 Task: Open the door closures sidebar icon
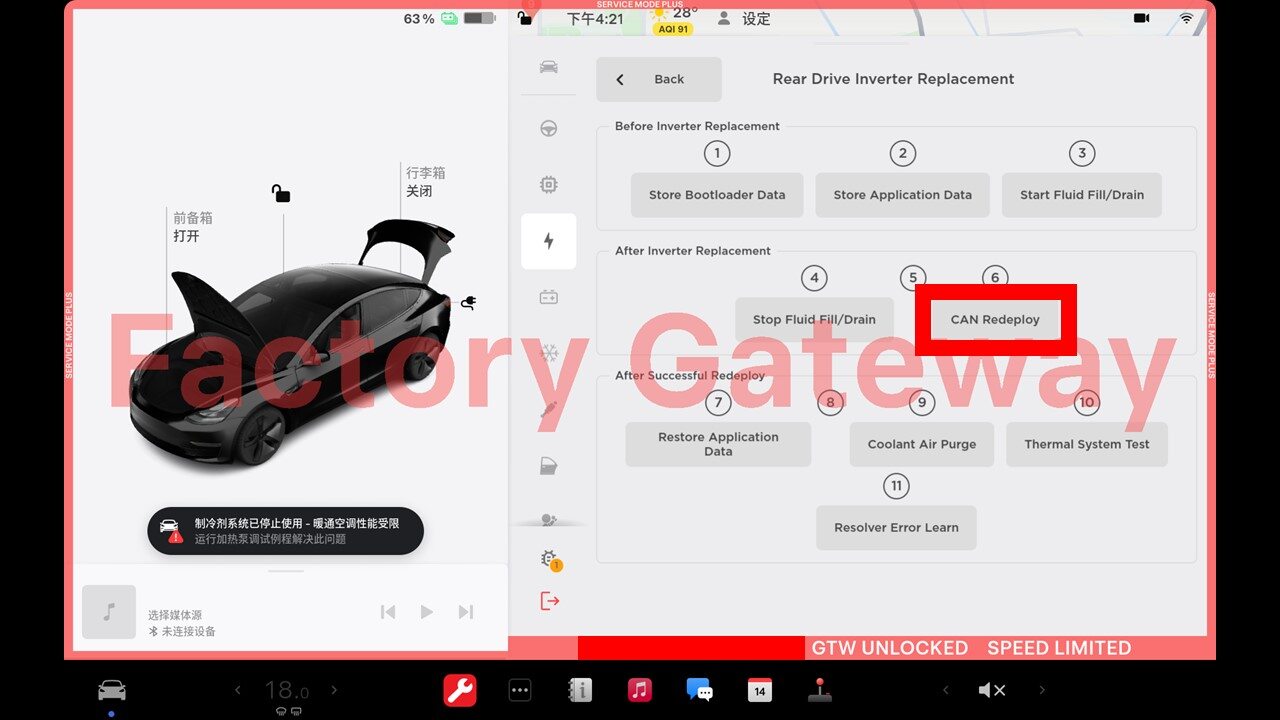point(548,466)
